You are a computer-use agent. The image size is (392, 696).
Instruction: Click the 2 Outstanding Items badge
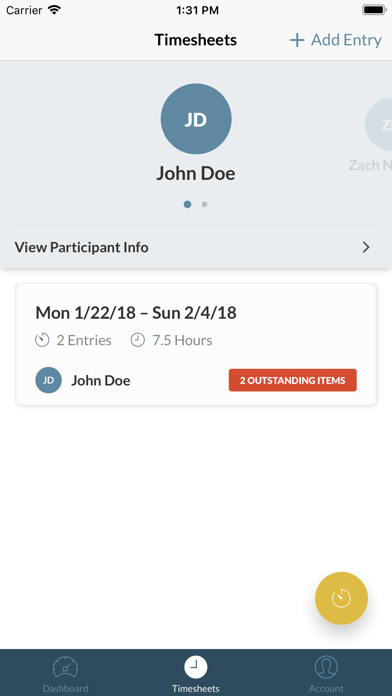point(293,380)
